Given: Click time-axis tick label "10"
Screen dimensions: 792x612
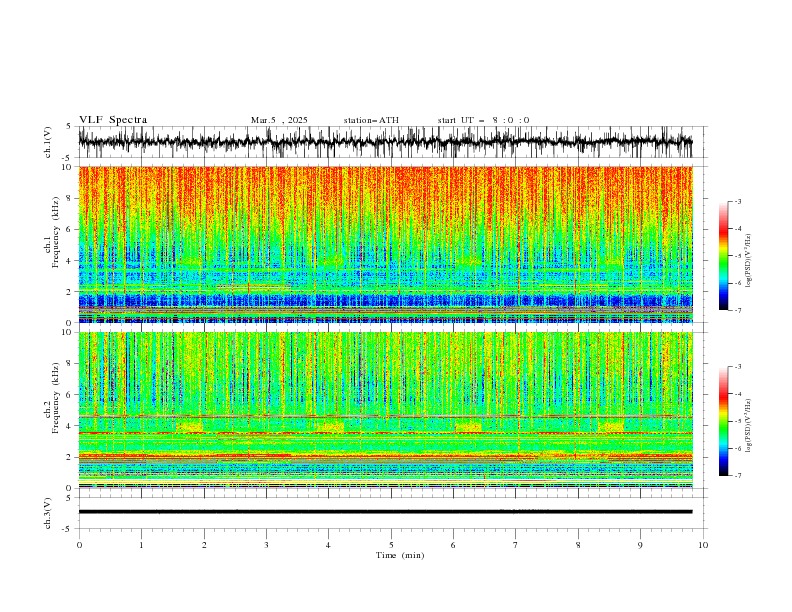Looking at the screenshot, I should pyautogui.click(x=703, y=545).
